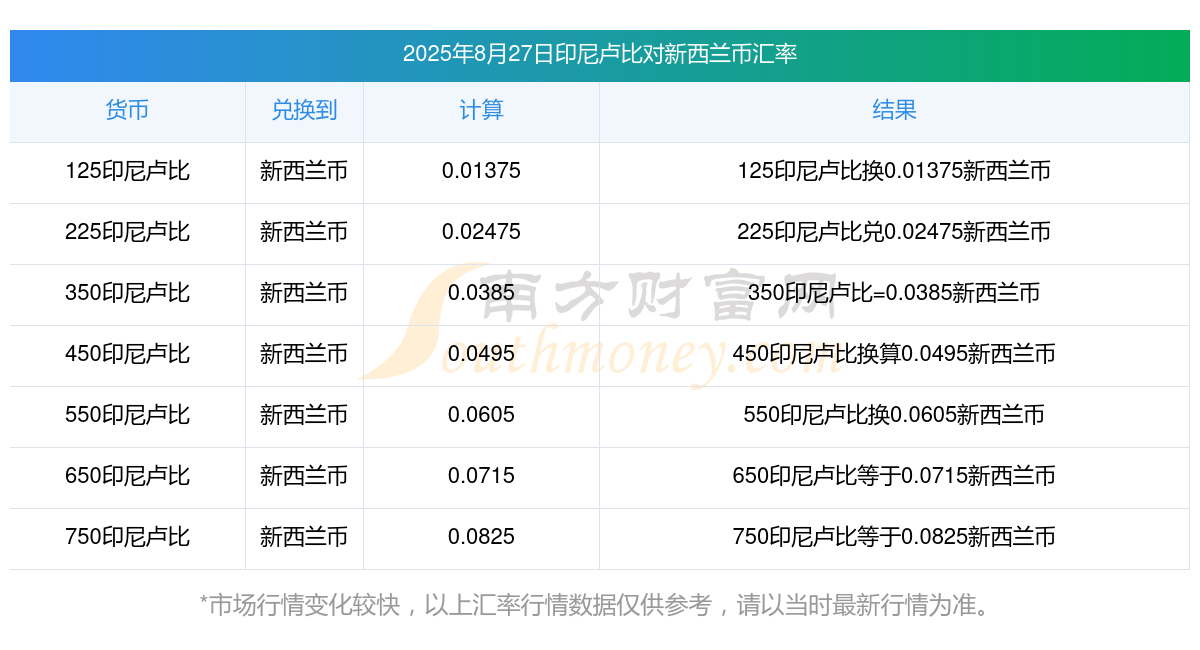This screenshot has height=650, width=1200.
Task: Click the value 0.0825 in 计算 column
Action: pyautogui.click(x=481, y=537)
